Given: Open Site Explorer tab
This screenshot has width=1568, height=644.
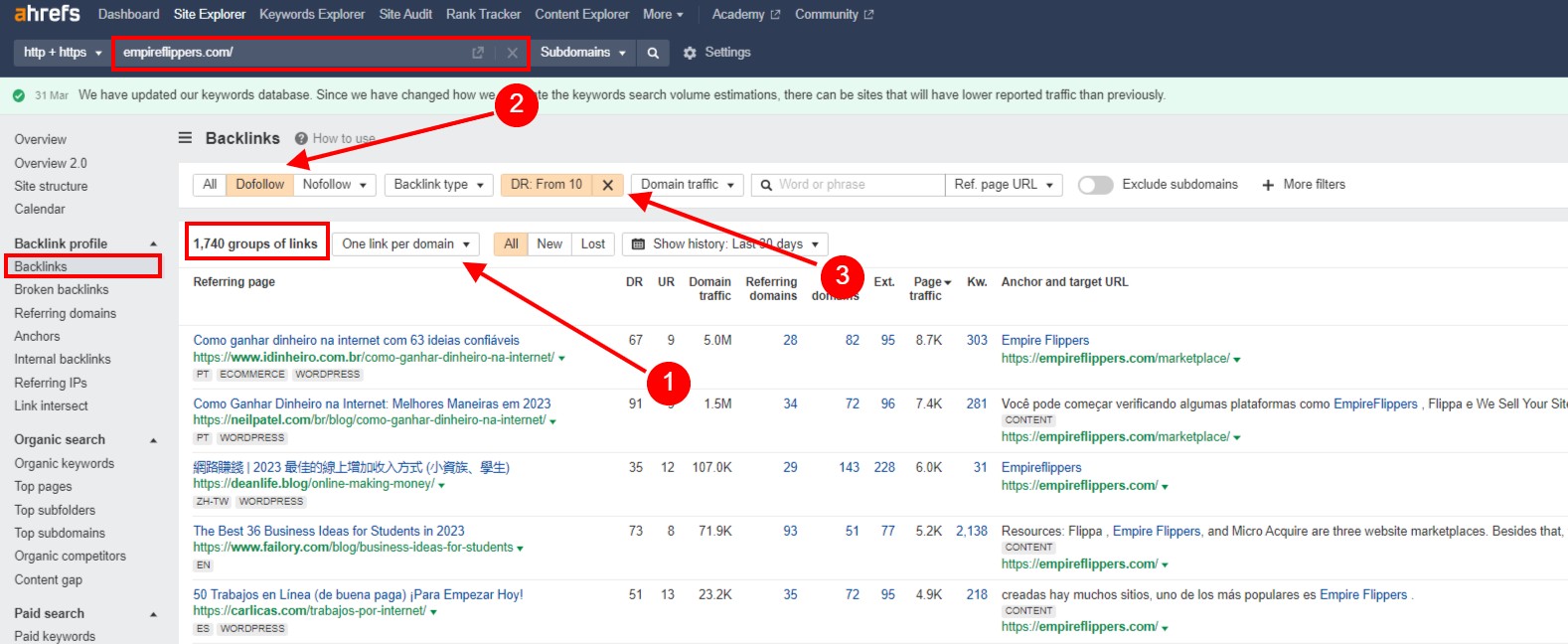Looking at the screenshot, I should 210,14.
